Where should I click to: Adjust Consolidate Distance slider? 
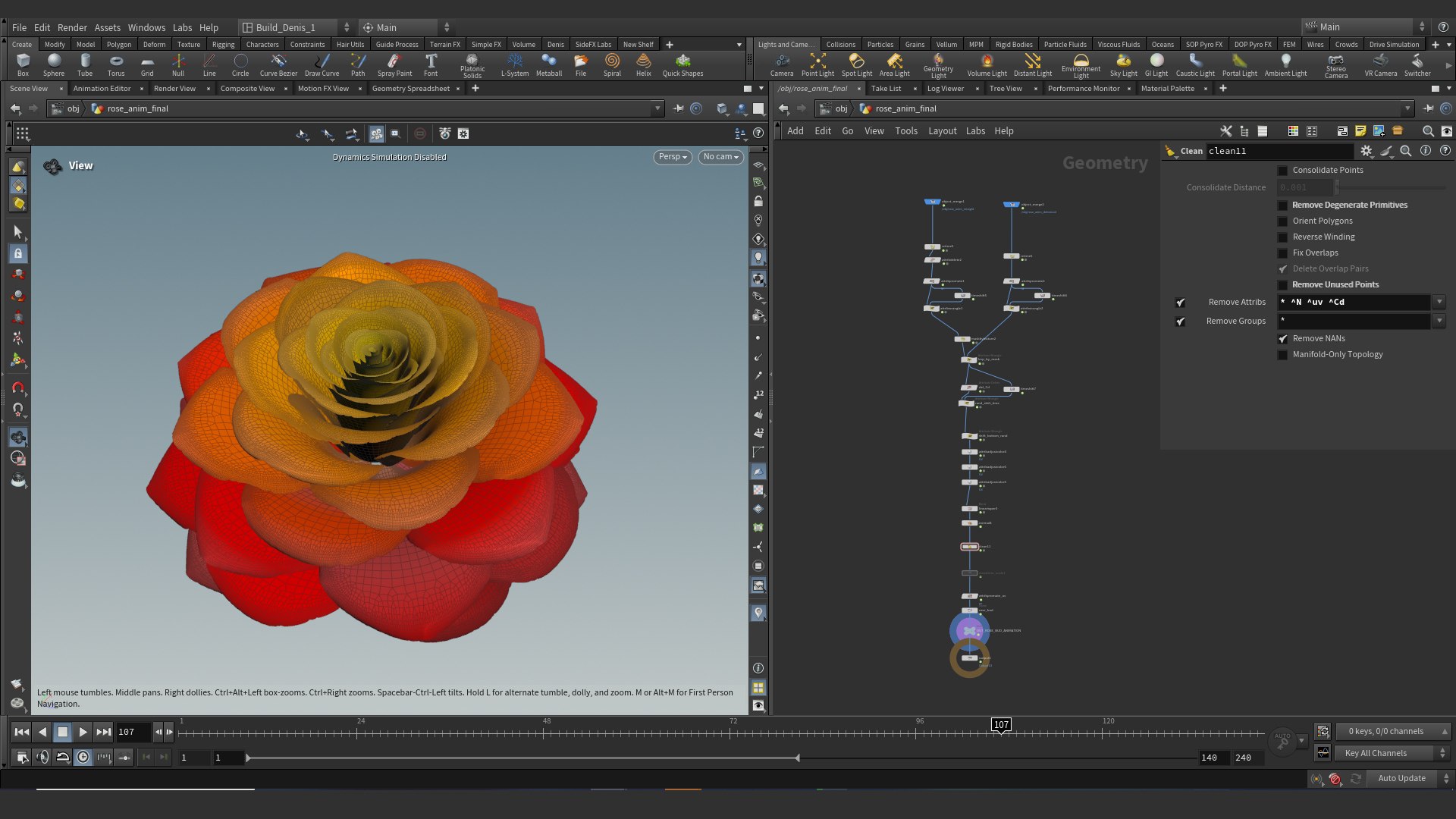tap(1390, 187)
